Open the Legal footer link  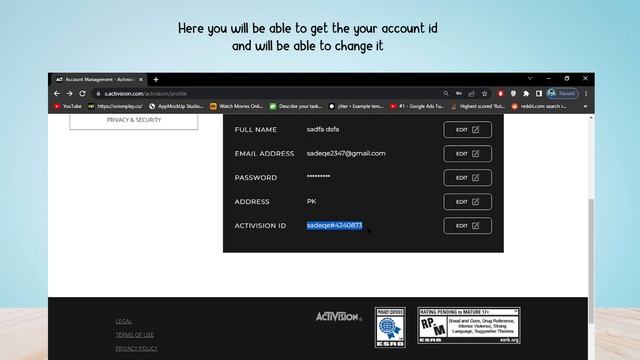[x=124, y=321]
